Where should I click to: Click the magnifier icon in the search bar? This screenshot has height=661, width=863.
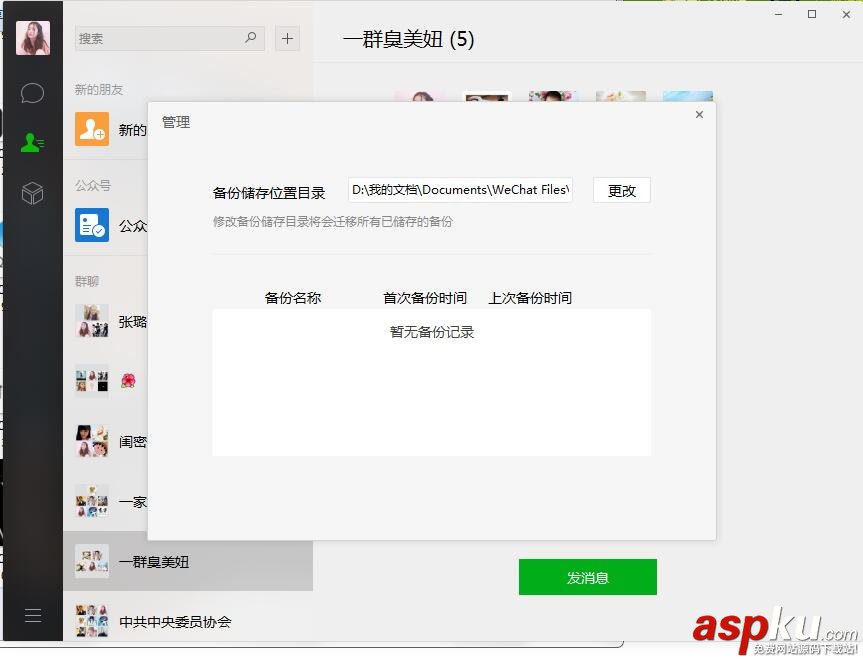click(250, 38)
